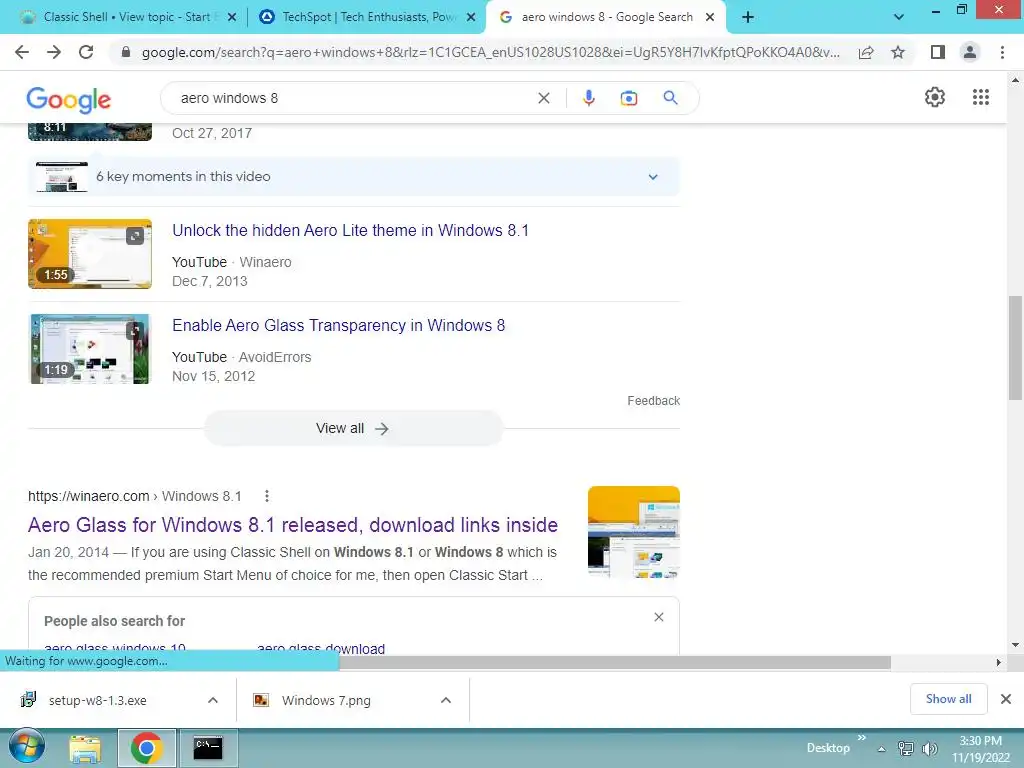The height and width of the screenshot is (768, 1024).
Task: Go to Google home via logo
Action: tap(69, 99)
